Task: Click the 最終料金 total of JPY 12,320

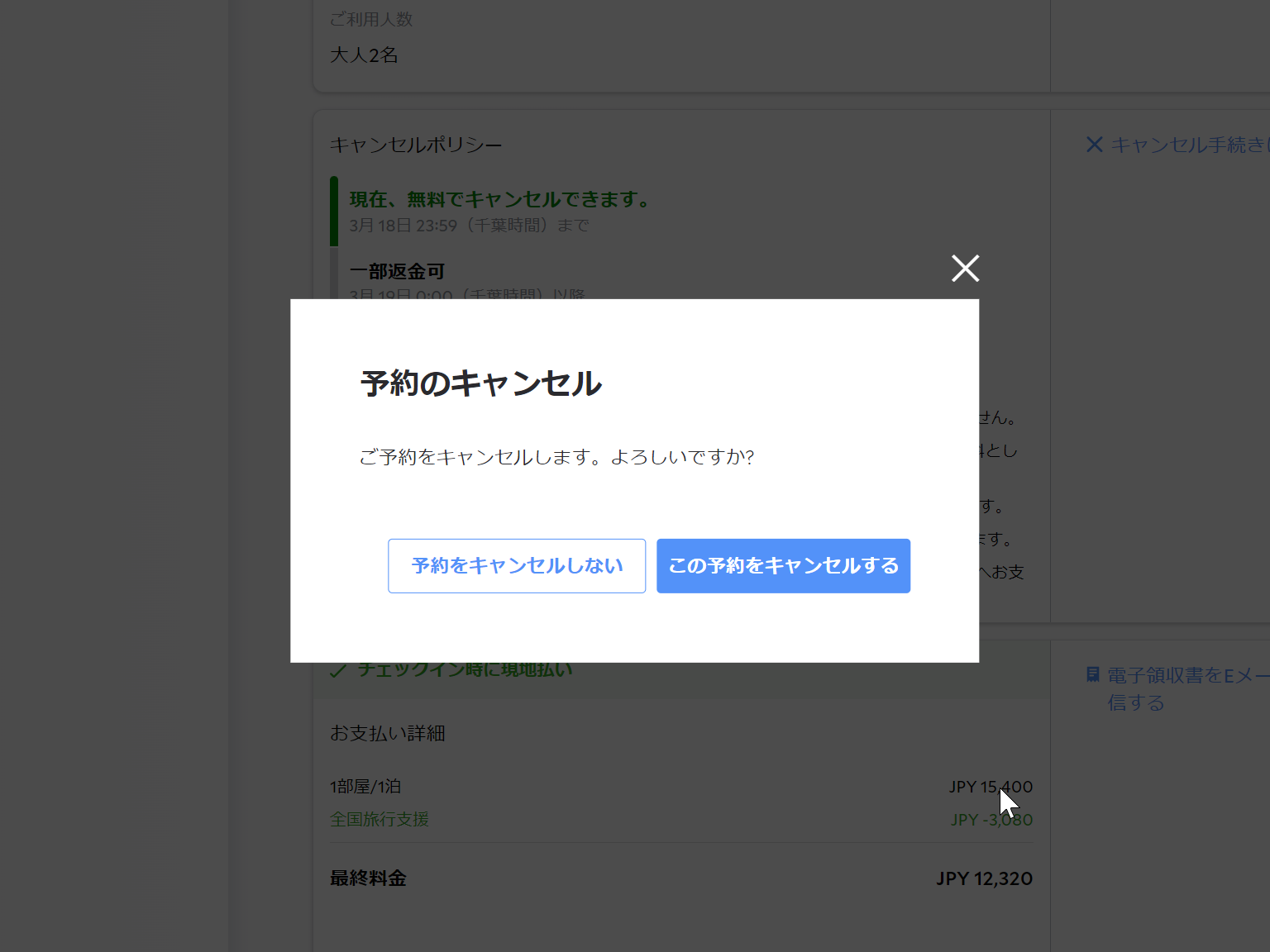Action: pos(984,878)
